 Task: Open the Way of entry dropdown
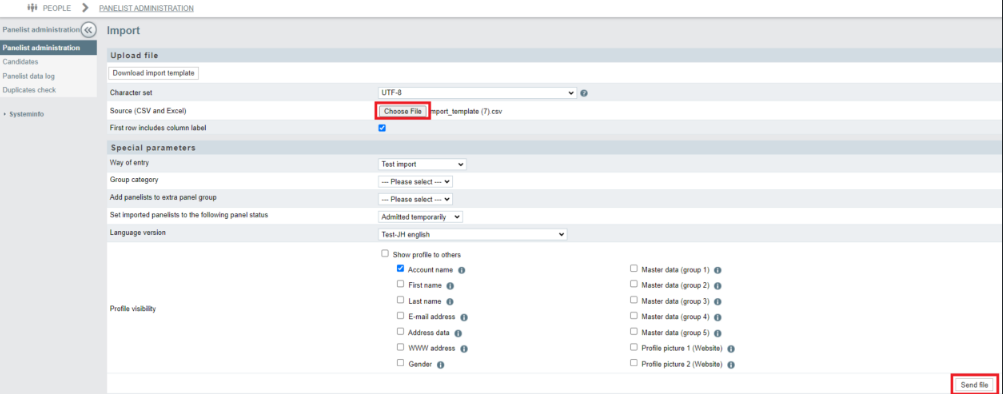(422, 164)
